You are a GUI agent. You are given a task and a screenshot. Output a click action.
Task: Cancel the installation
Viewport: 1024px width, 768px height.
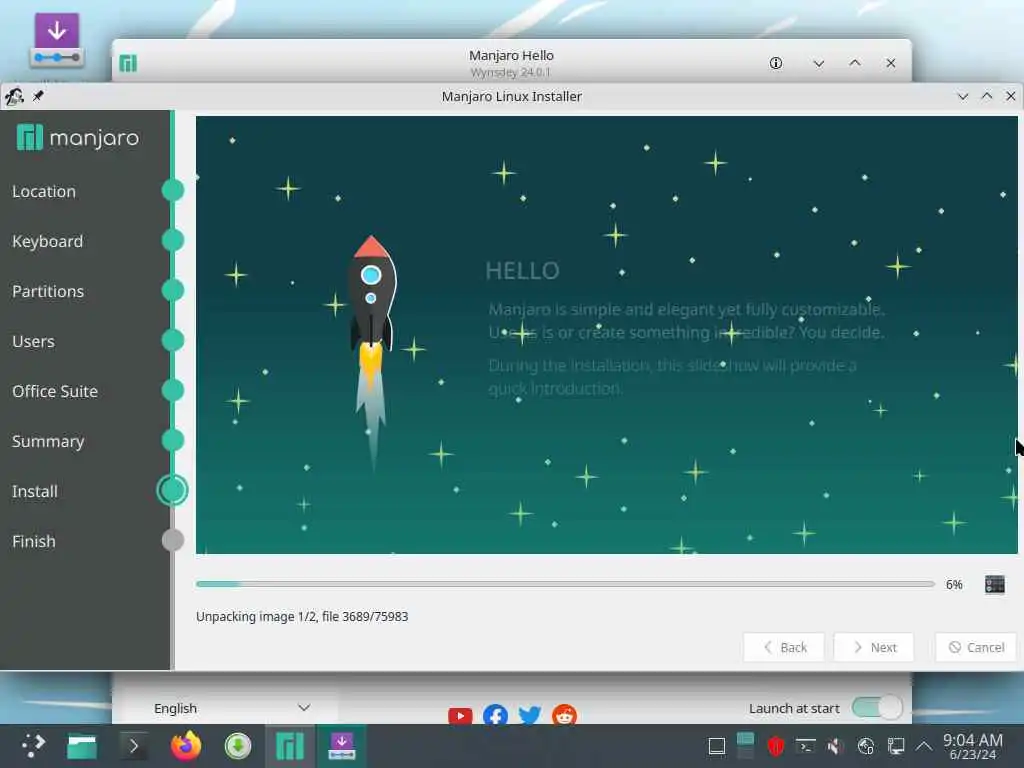coord(976,647)
